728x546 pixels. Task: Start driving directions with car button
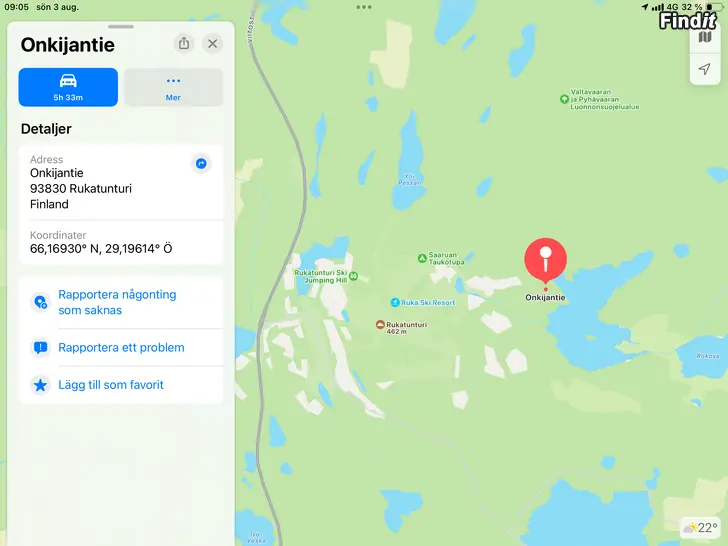(68, 87)
